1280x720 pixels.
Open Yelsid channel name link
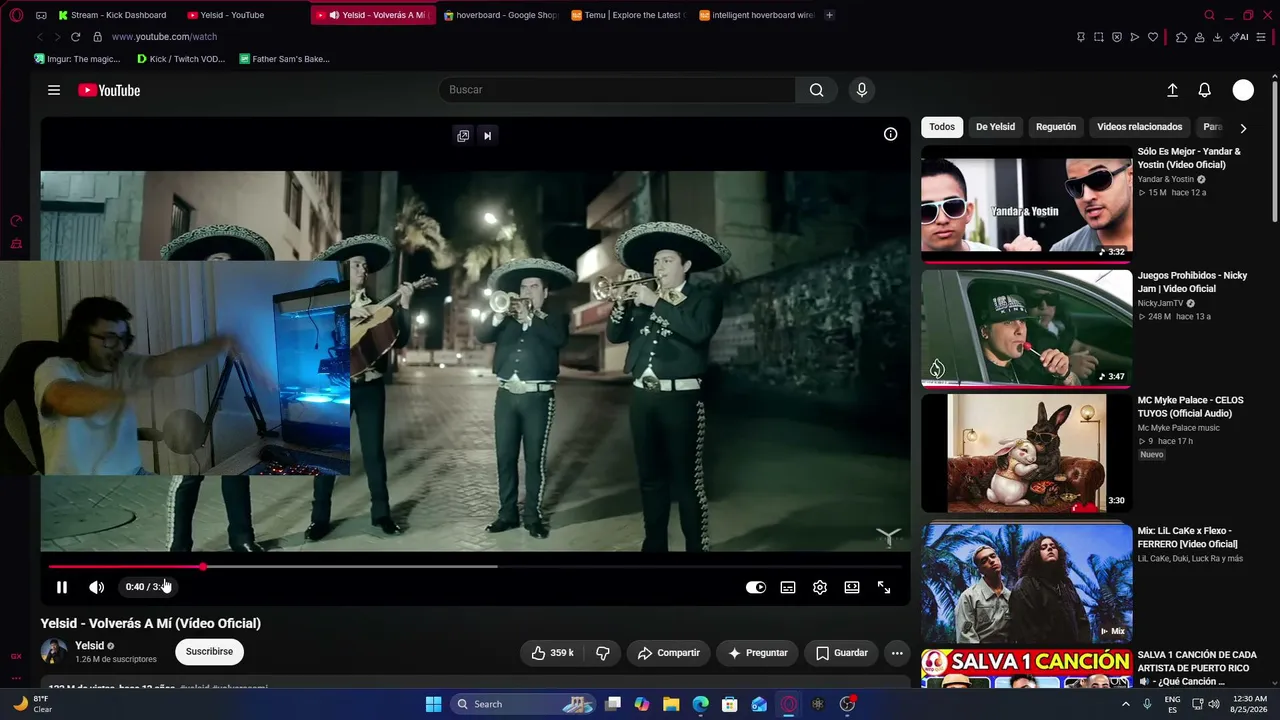tap(90, 646)
